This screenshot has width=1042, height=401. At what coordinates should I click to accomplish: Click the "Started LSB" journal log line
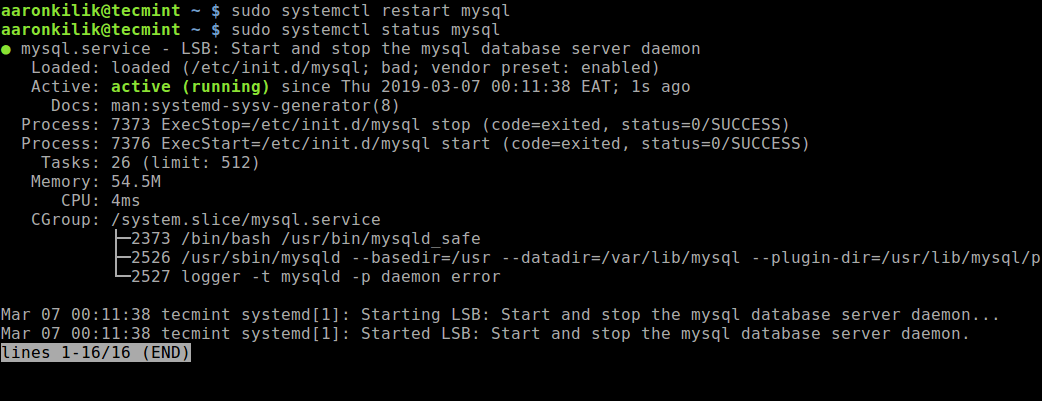(485, 334)
